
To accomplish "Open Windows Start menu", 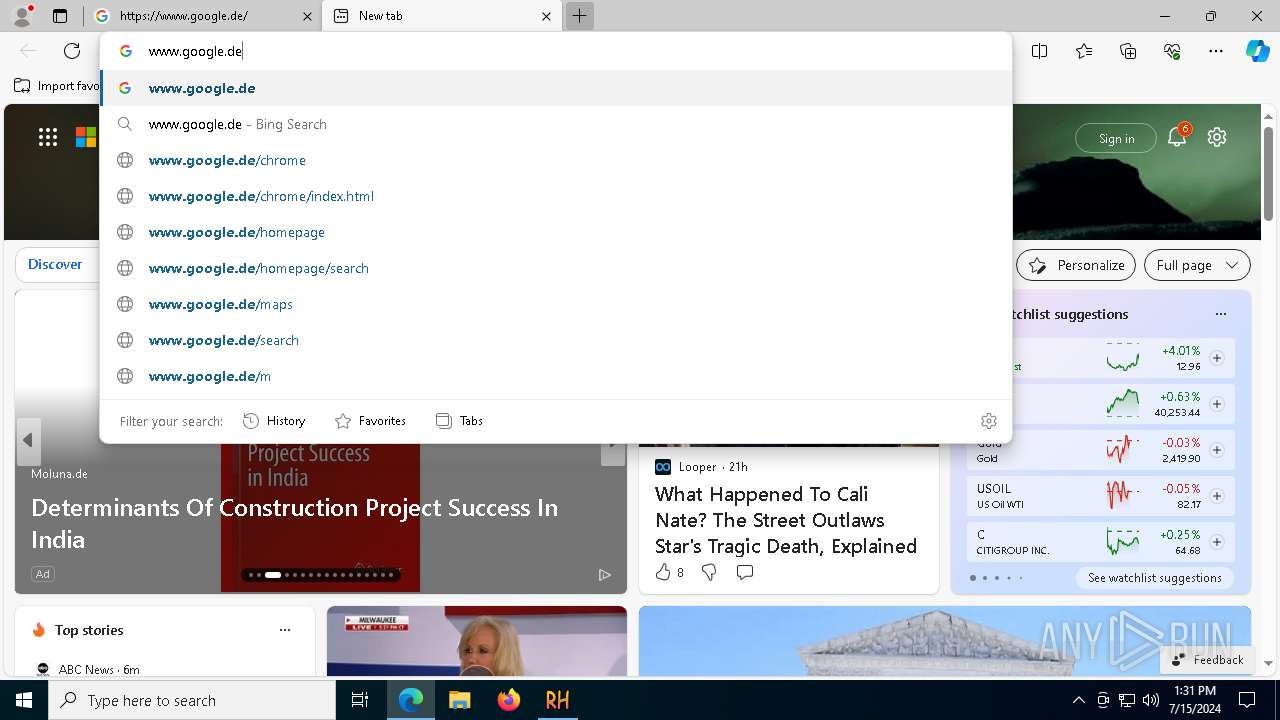I will [24, 700].
